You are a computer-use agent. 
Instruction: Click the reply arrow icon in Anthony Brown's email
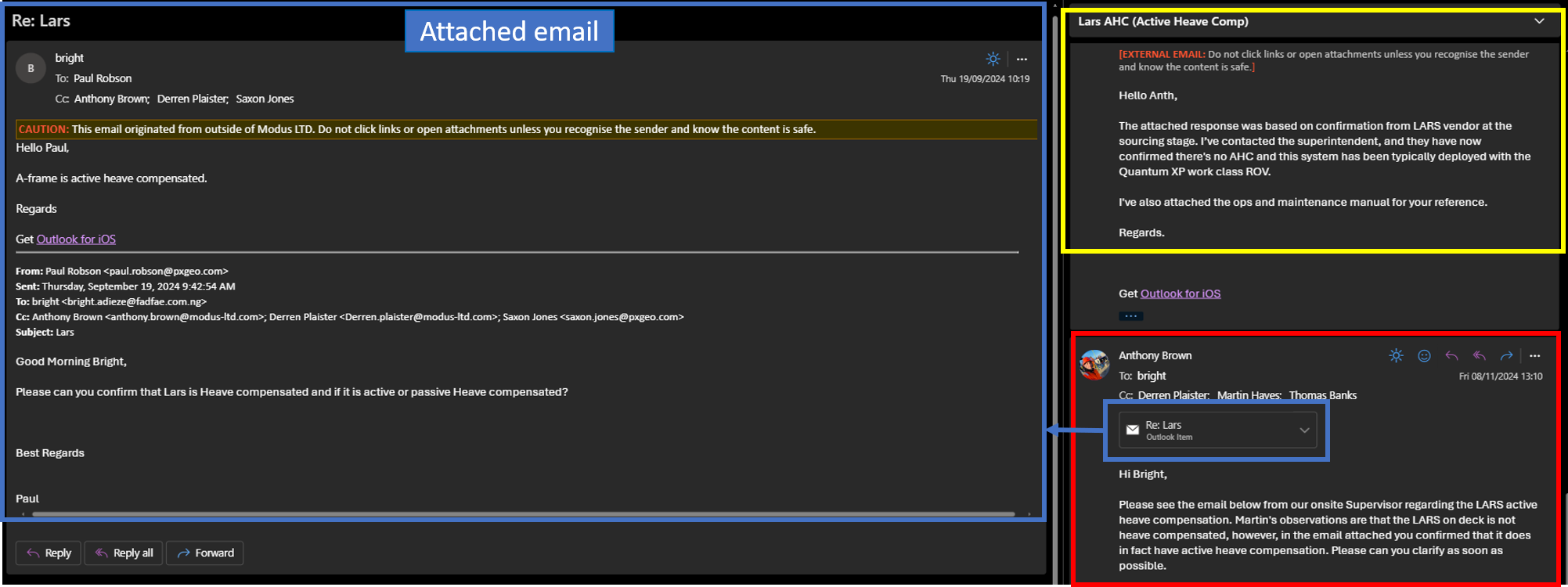[x=1451, y=356]
